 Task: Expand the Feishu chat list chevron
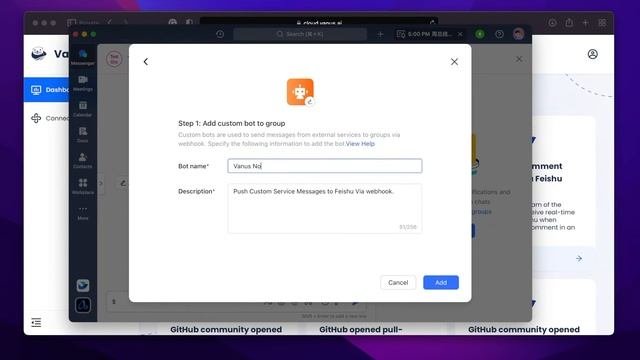101,183
